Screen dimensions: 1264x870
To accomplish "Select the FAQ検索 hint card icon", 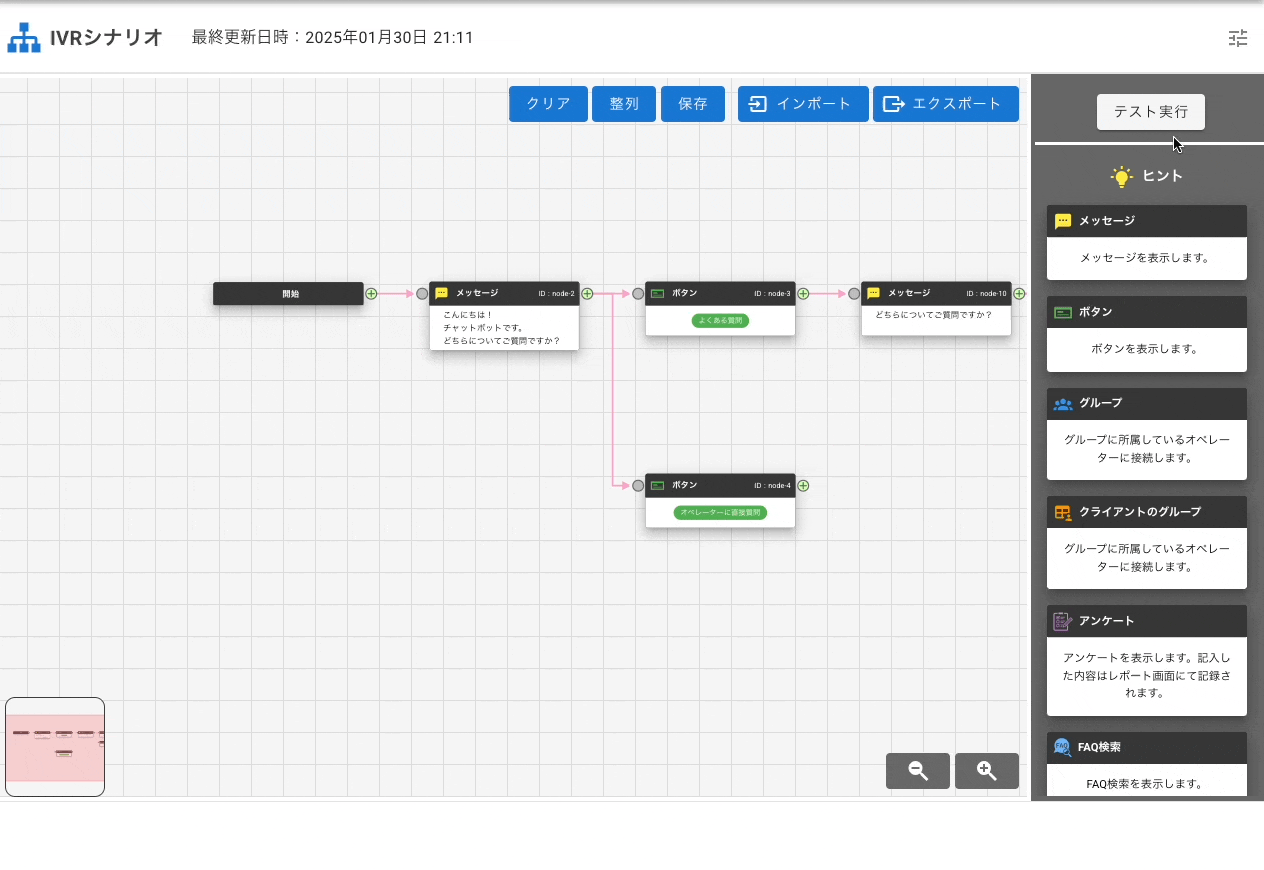I will click(x=1062, y=748).
